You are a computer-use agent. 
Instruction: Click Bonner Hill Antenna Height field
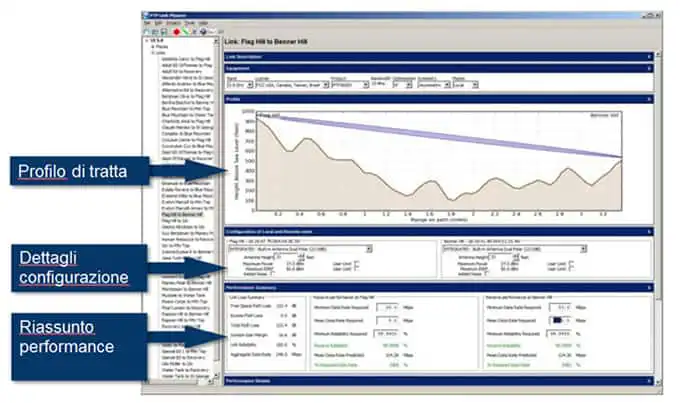(501, 257)
